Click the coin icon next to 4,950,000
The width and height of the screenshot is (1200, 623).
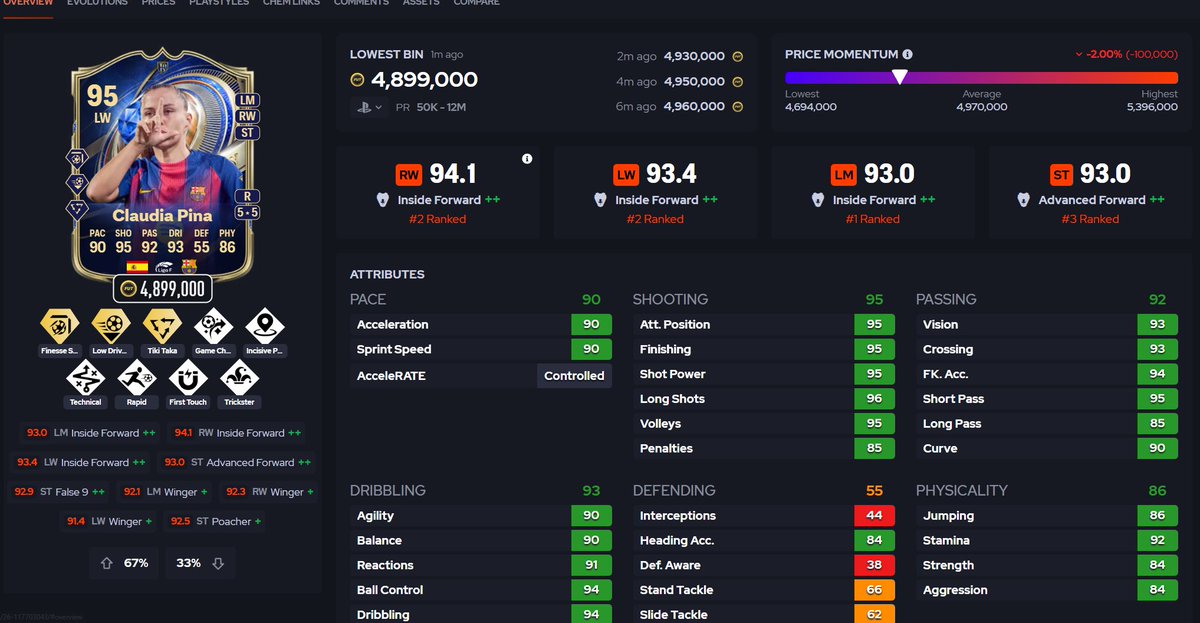(738, 82)
